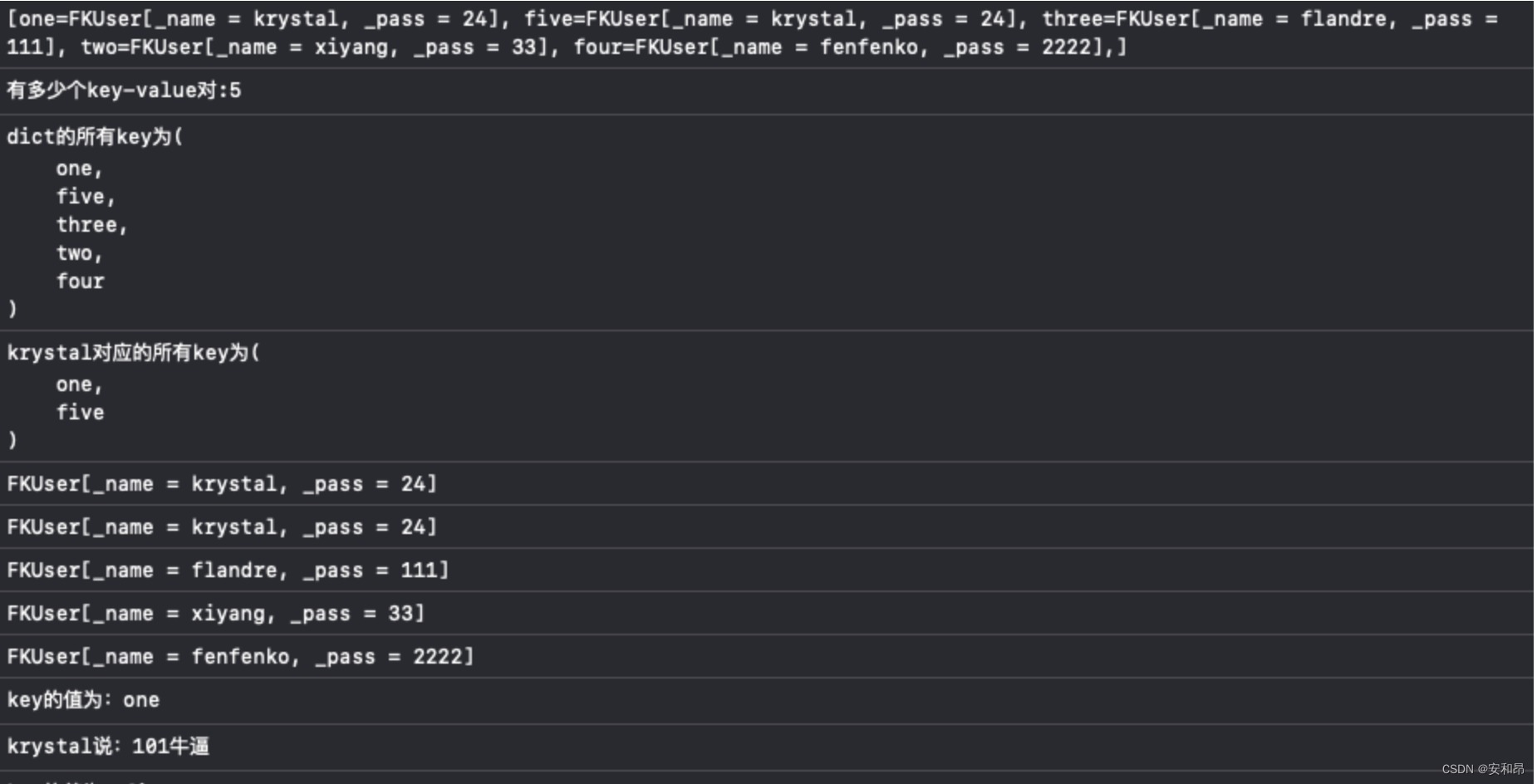Screen dimensions: 1537x784
Task: Select 'three,' in the dict keys list
Action: [x=91, y=225]
